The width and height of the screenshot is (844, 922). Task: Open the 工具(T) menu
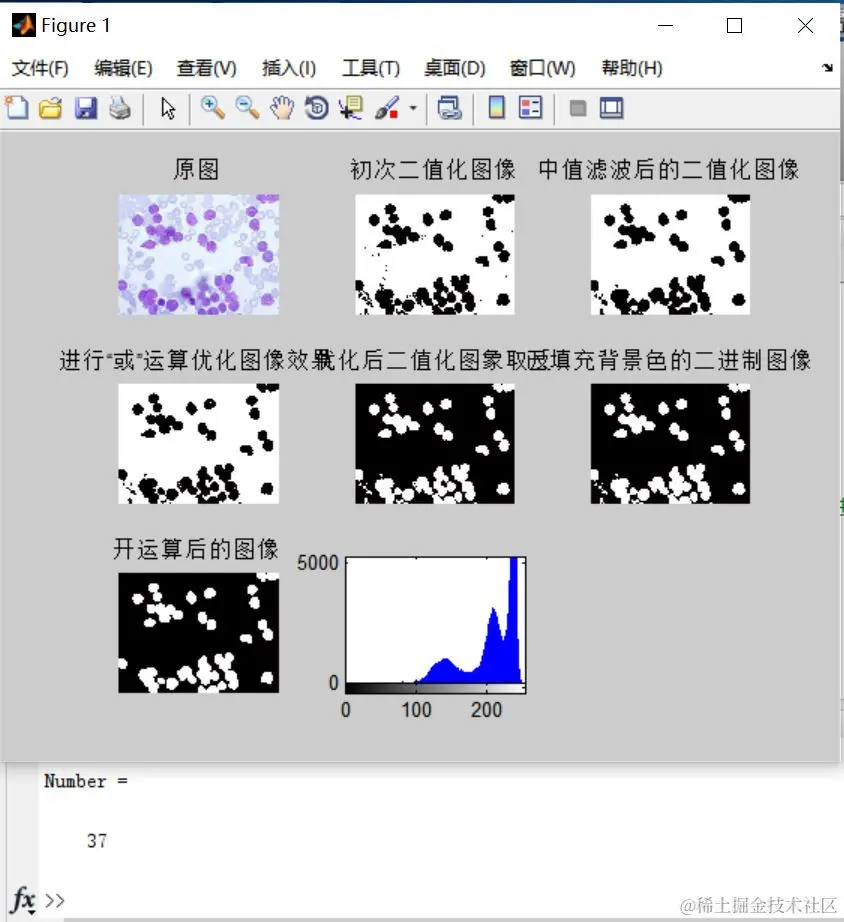(371, 68)
